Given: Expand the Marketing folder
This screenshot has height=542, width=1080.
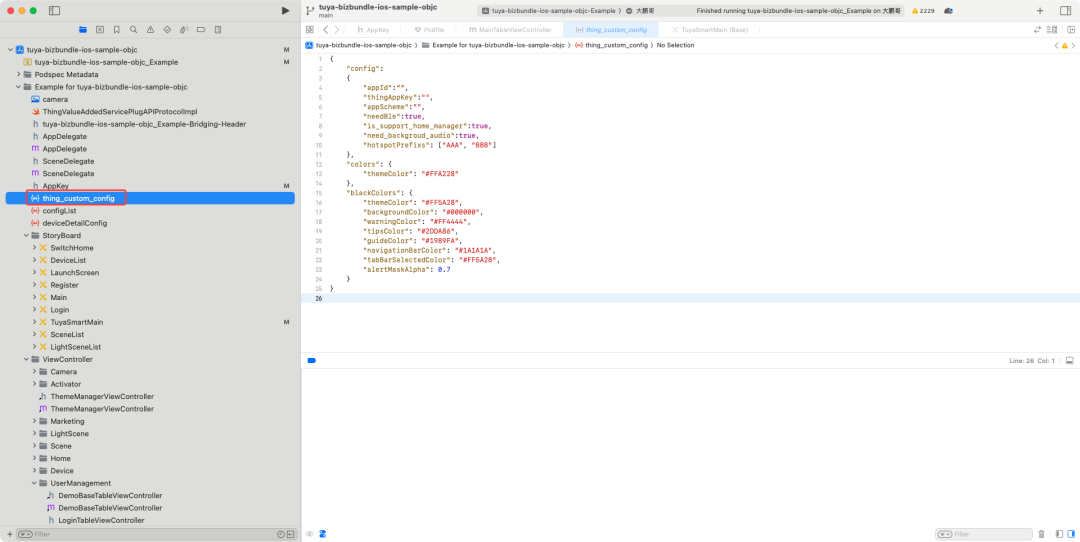Looking at the screenshot, I should [34, 421].
